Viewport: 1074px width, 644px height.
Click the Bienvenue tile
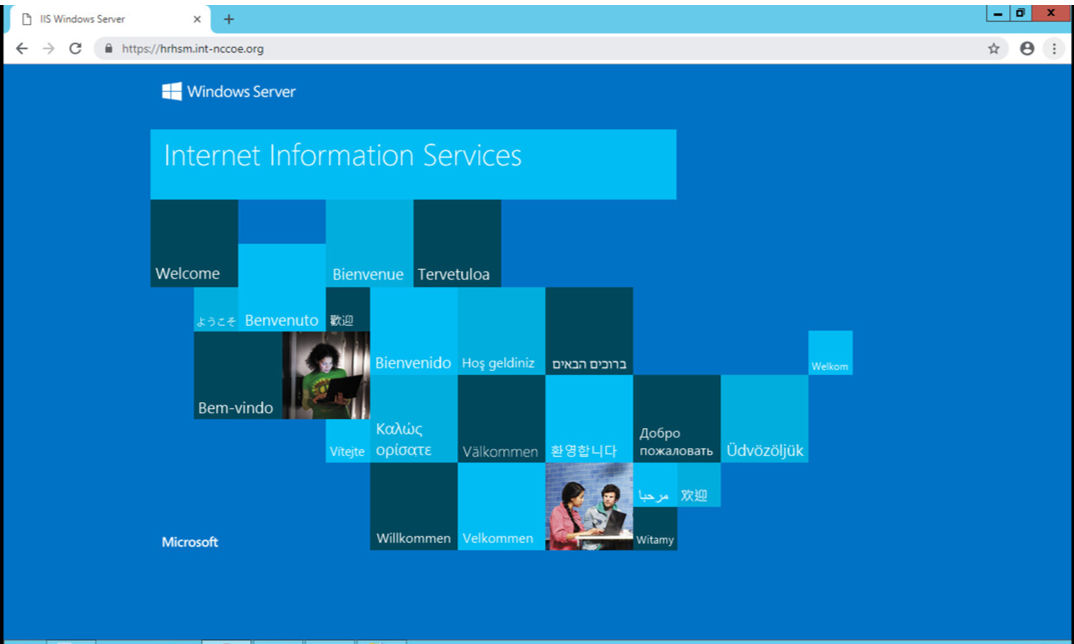369,244
